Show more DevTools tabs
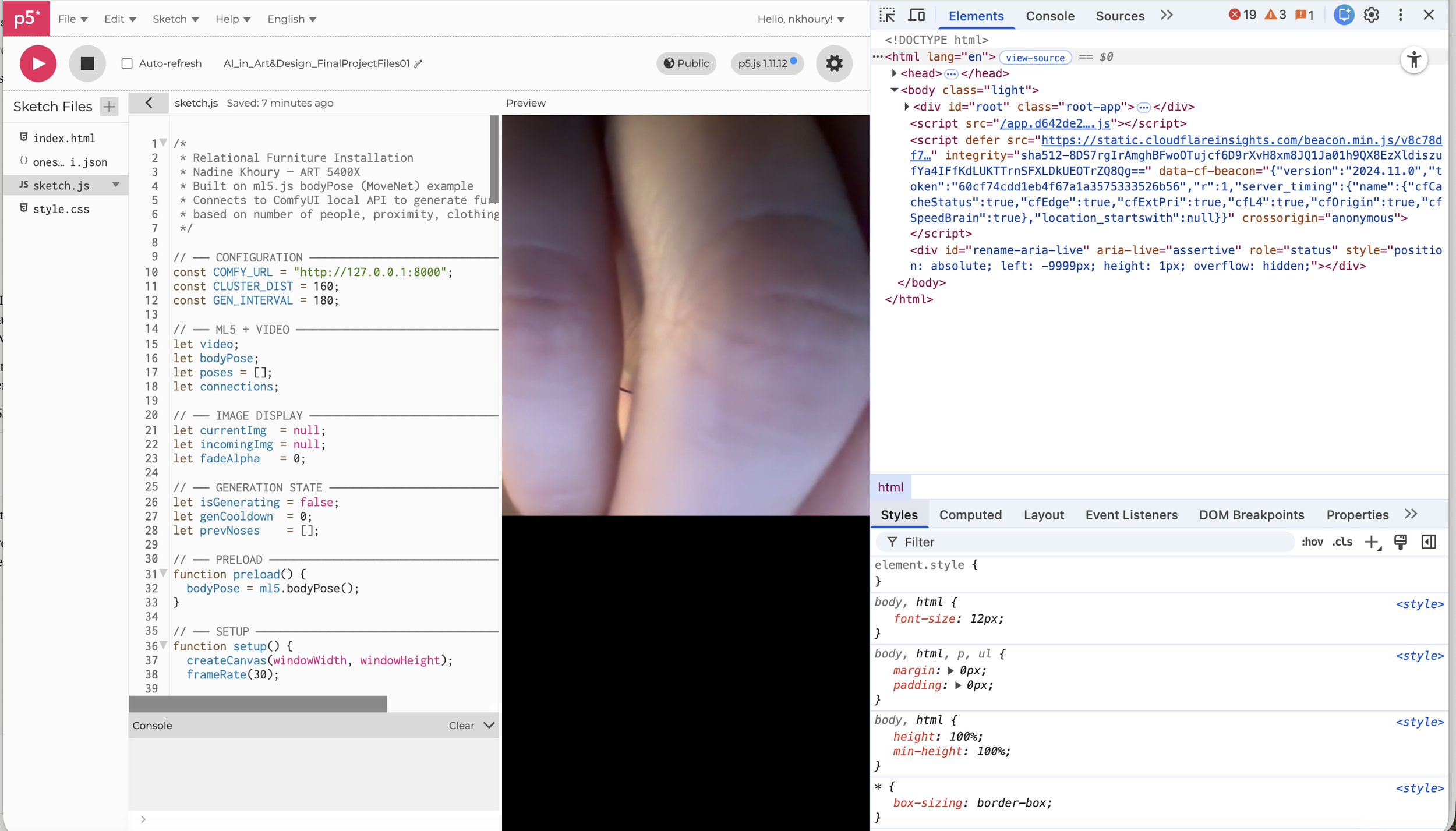 point(1167,16)
